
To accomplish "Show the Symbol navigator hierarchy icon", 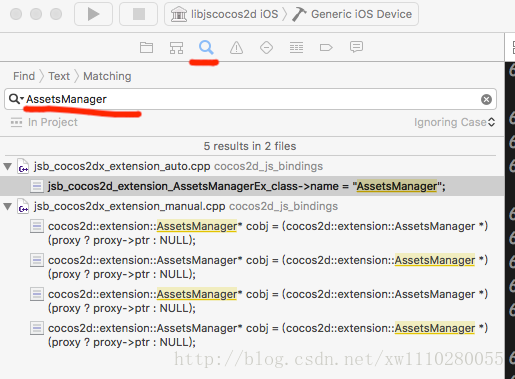I will click(176, 48).
